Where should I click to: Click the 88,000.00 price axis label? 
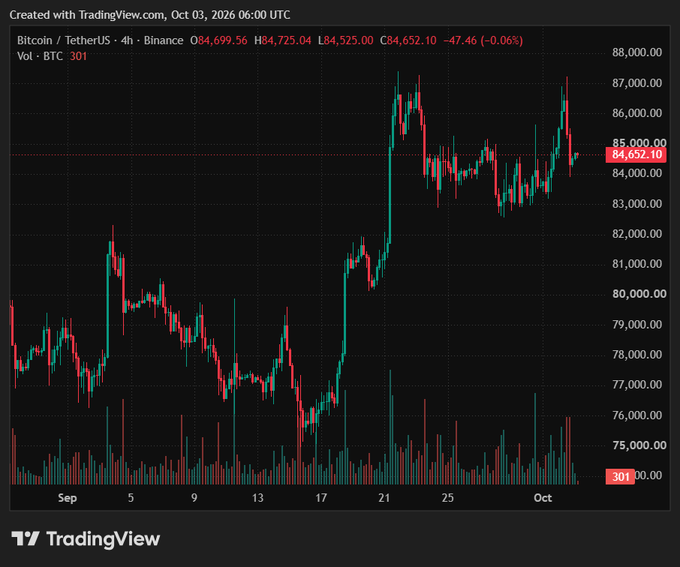pos(637,52)
